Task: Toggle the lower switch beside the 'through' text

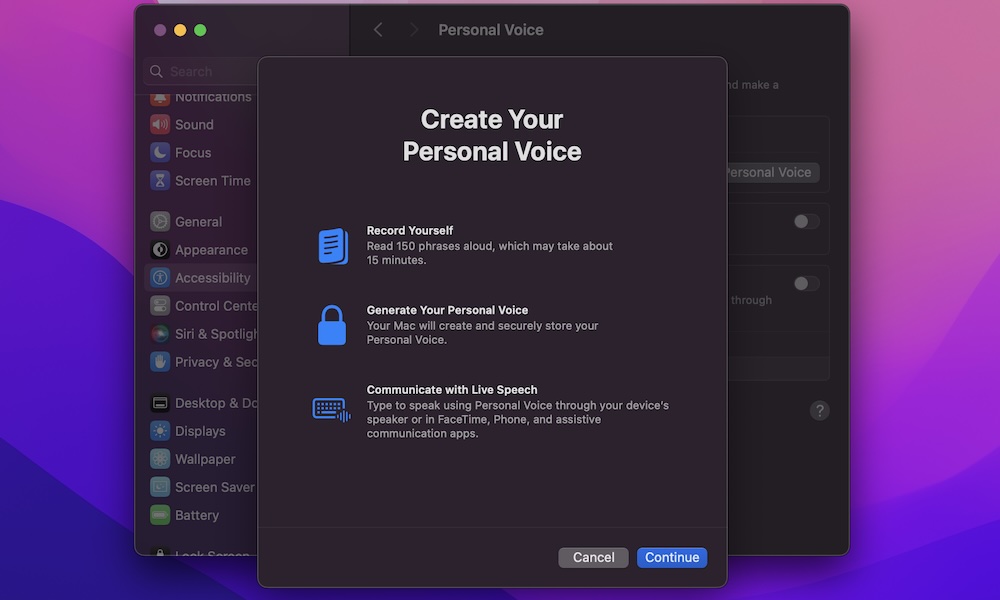Action: click(x=806, y=284)
